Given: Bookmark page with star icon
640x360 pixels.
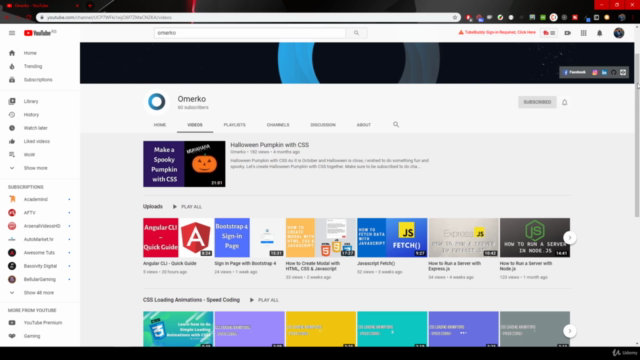Looking at the screenshot, I should (x=455, y=18).
